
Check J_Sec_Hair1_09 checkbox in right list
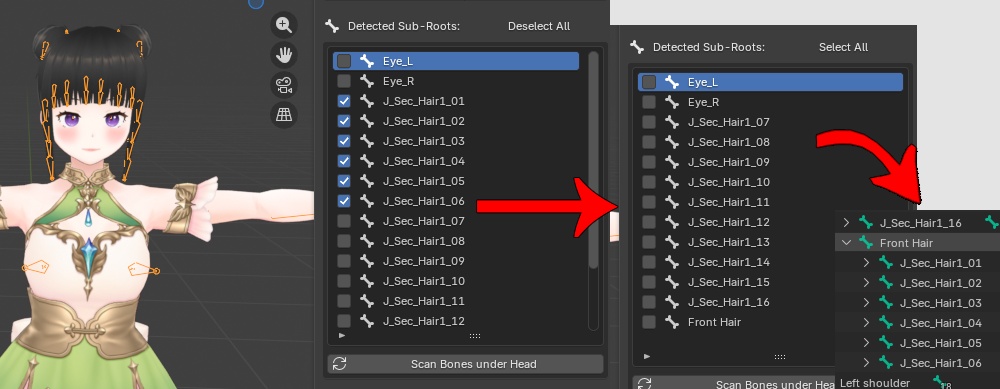click(649, 162)
